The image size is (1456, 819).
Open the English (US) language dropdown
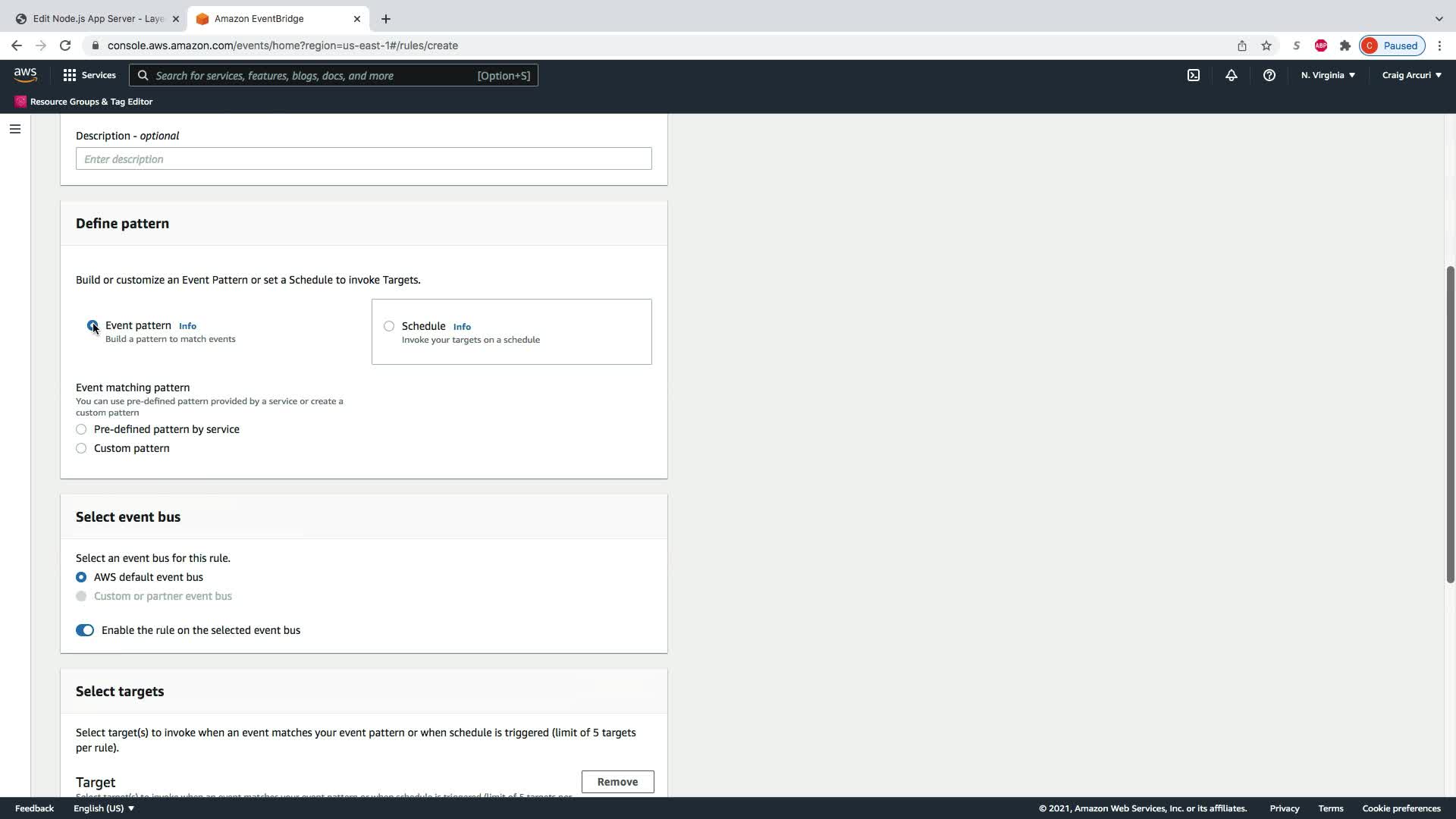pyautogui.click(x=104, y=808)
